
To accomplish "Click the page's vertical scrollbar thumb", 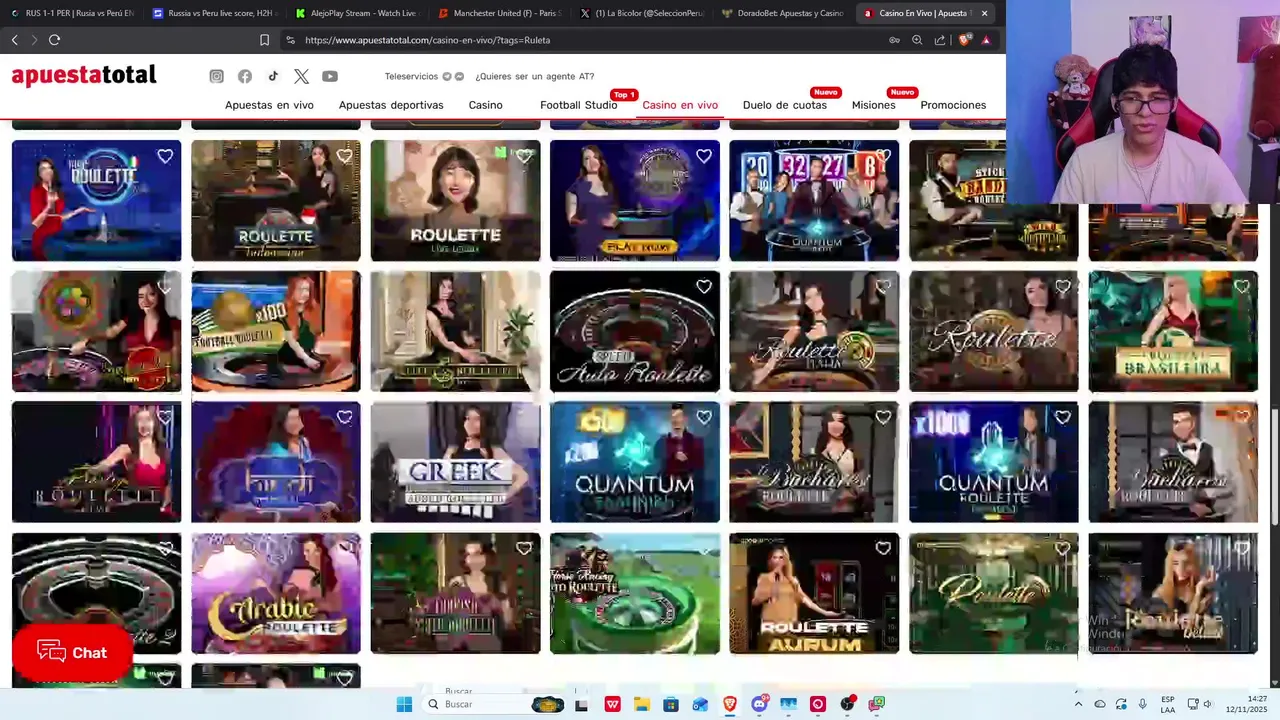I will tap(1274, 466).
